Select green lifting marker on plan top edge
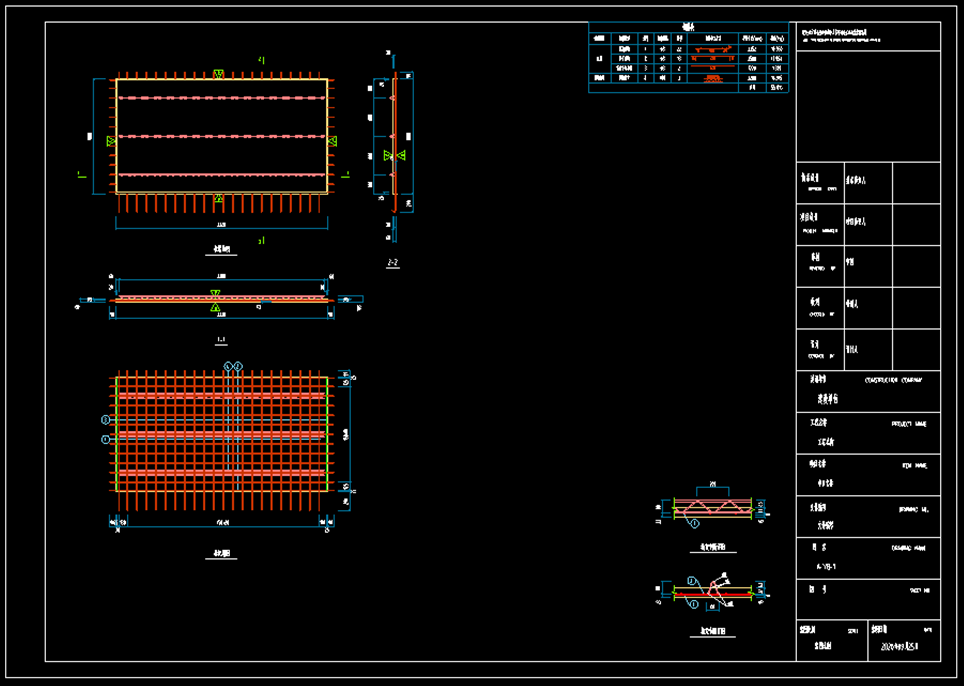964x686 pixels. 218,74
